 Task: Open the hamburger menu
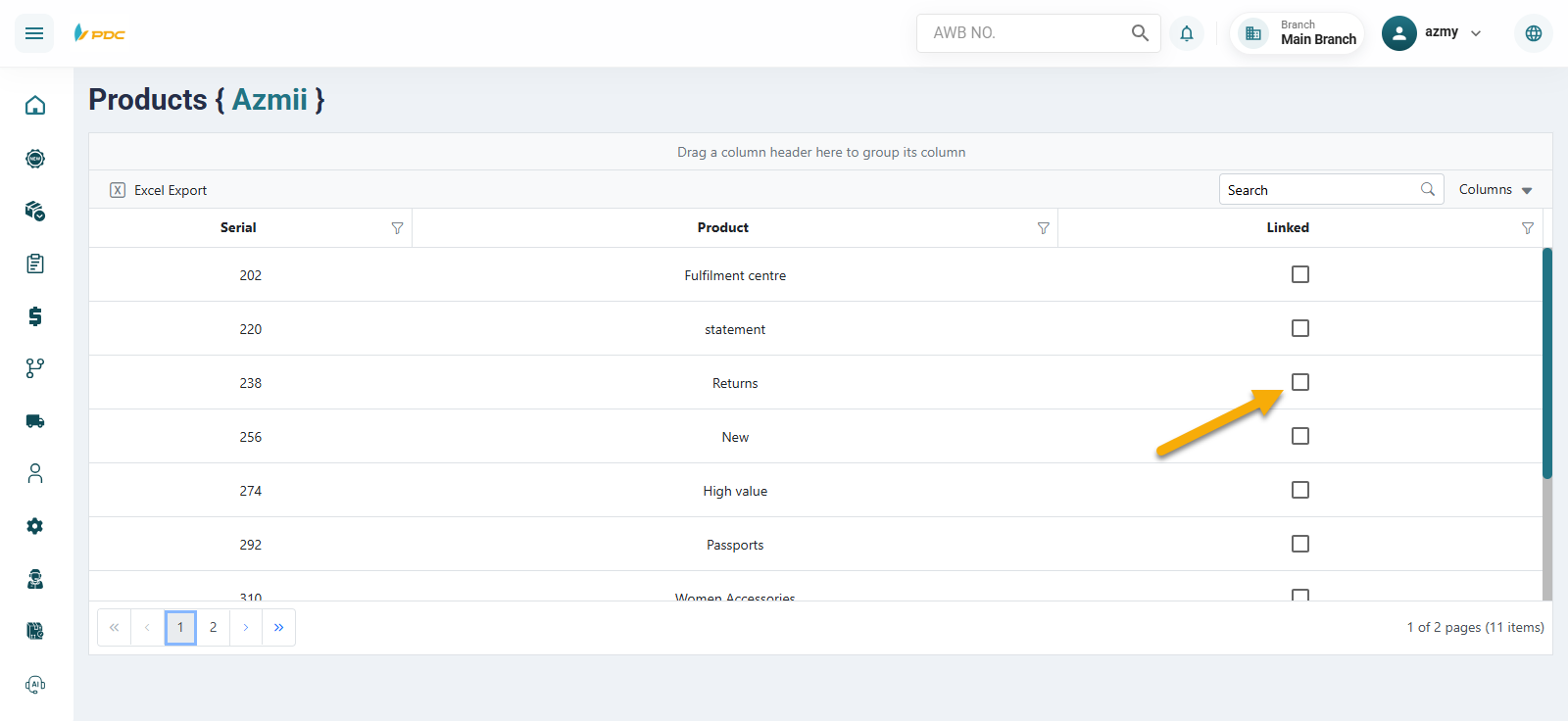[x=34, y=33]
